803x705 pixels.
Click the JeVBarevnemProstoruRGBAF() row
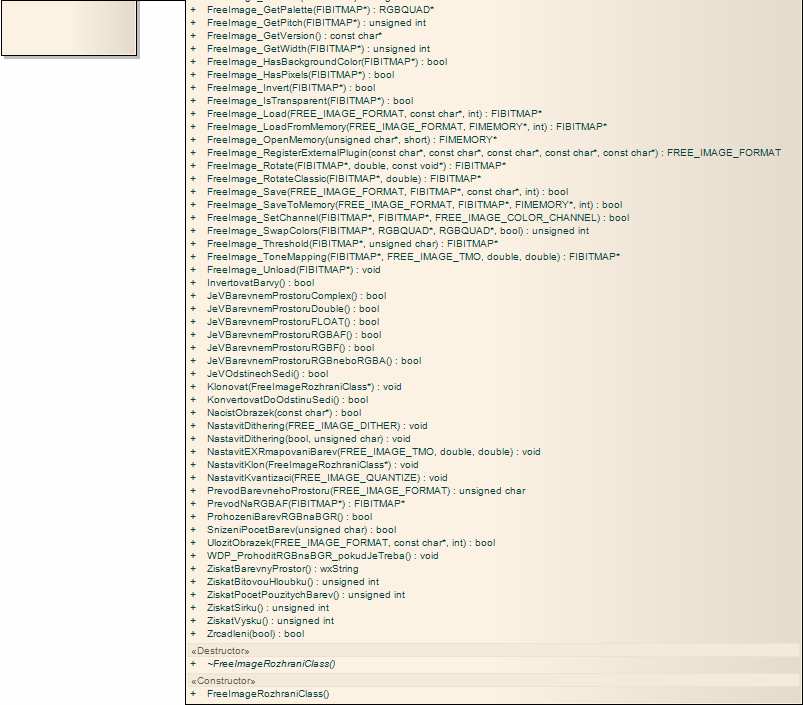(x=294, y=335)
